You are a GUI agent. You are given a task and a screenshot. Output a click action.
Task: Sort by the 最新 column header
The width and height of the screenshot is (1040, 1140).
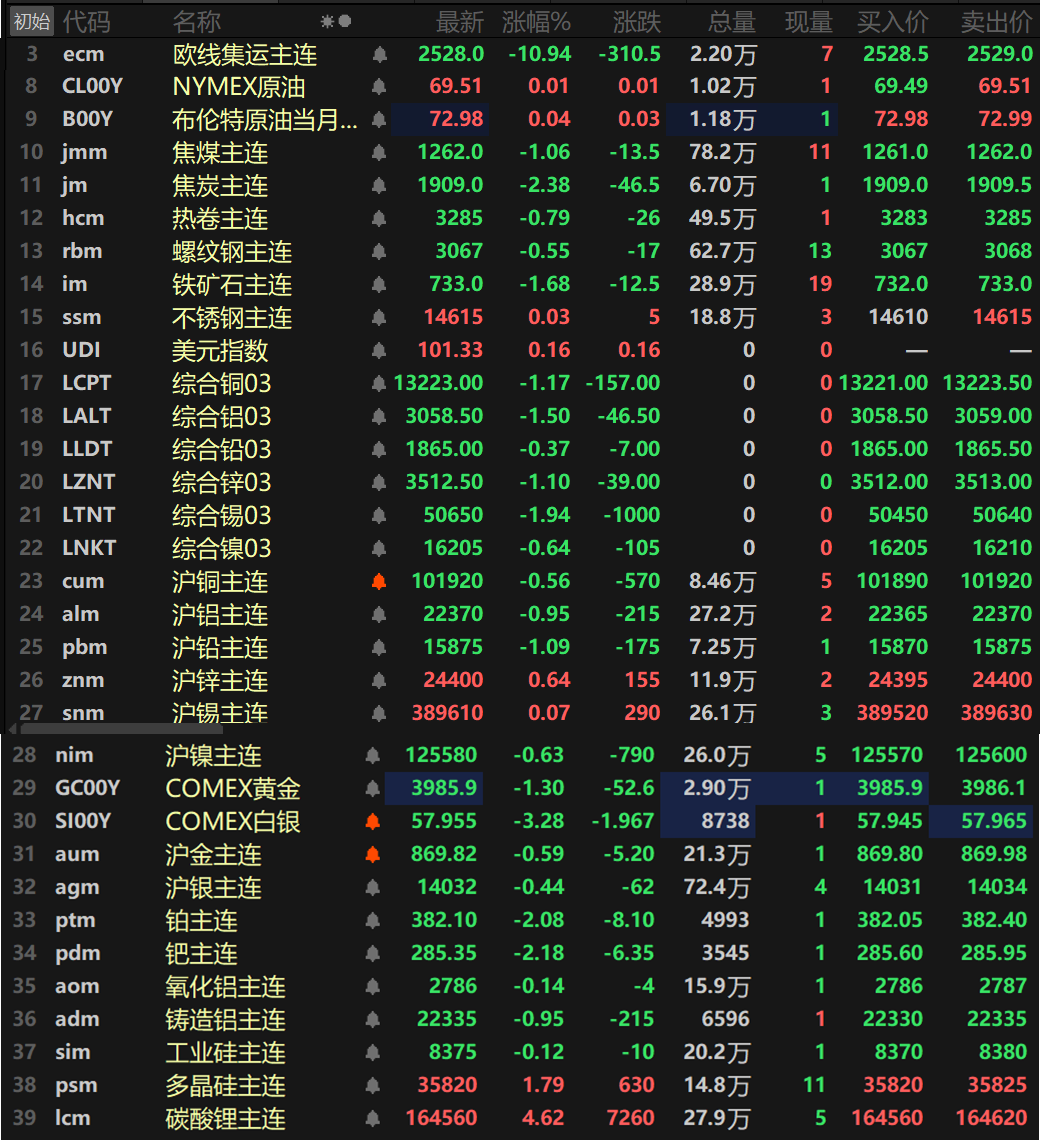tap(460, 23)
